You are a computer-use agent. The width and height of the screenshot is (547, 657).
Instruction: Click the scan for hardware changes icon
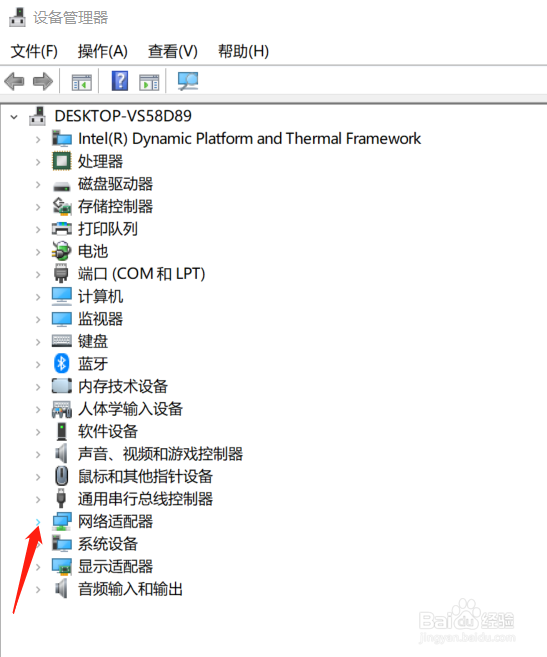(188, 81)
